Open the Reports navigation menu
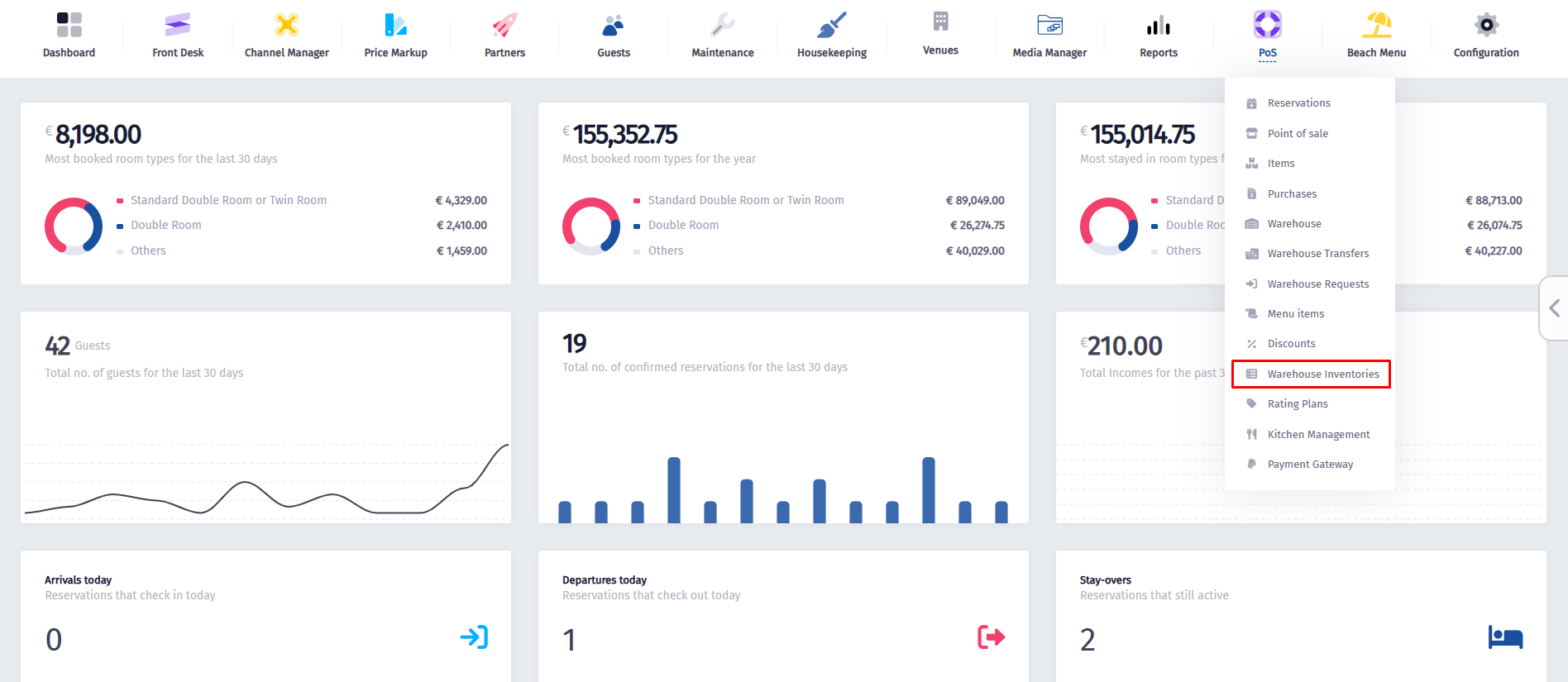This screenshot has width=1568, height=682. (1158, 35)
